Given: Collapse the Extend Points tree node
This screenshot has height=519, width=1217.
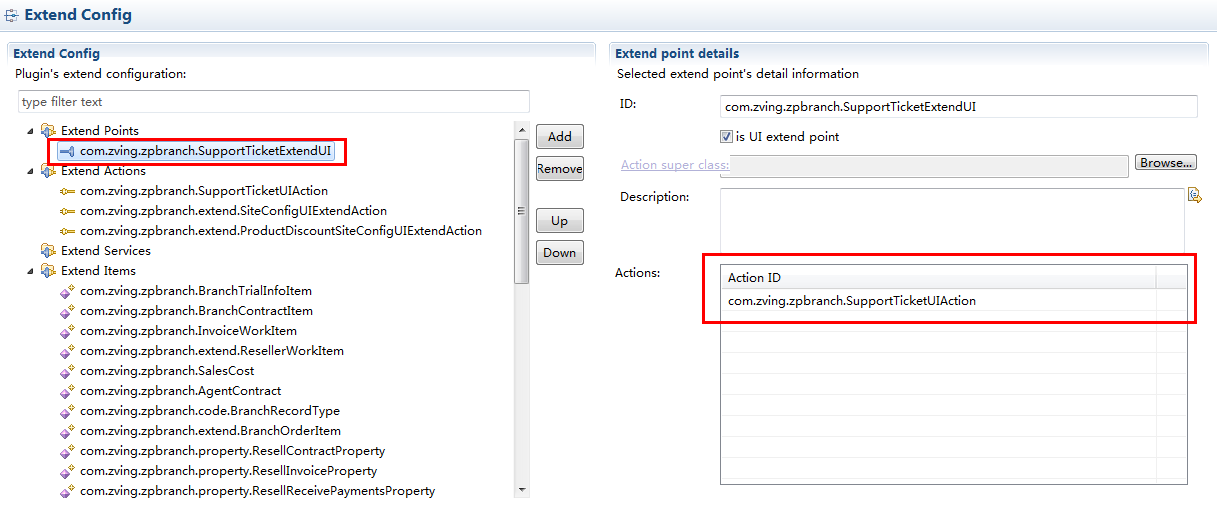Looking at the screenshot, I should point(30,131).
